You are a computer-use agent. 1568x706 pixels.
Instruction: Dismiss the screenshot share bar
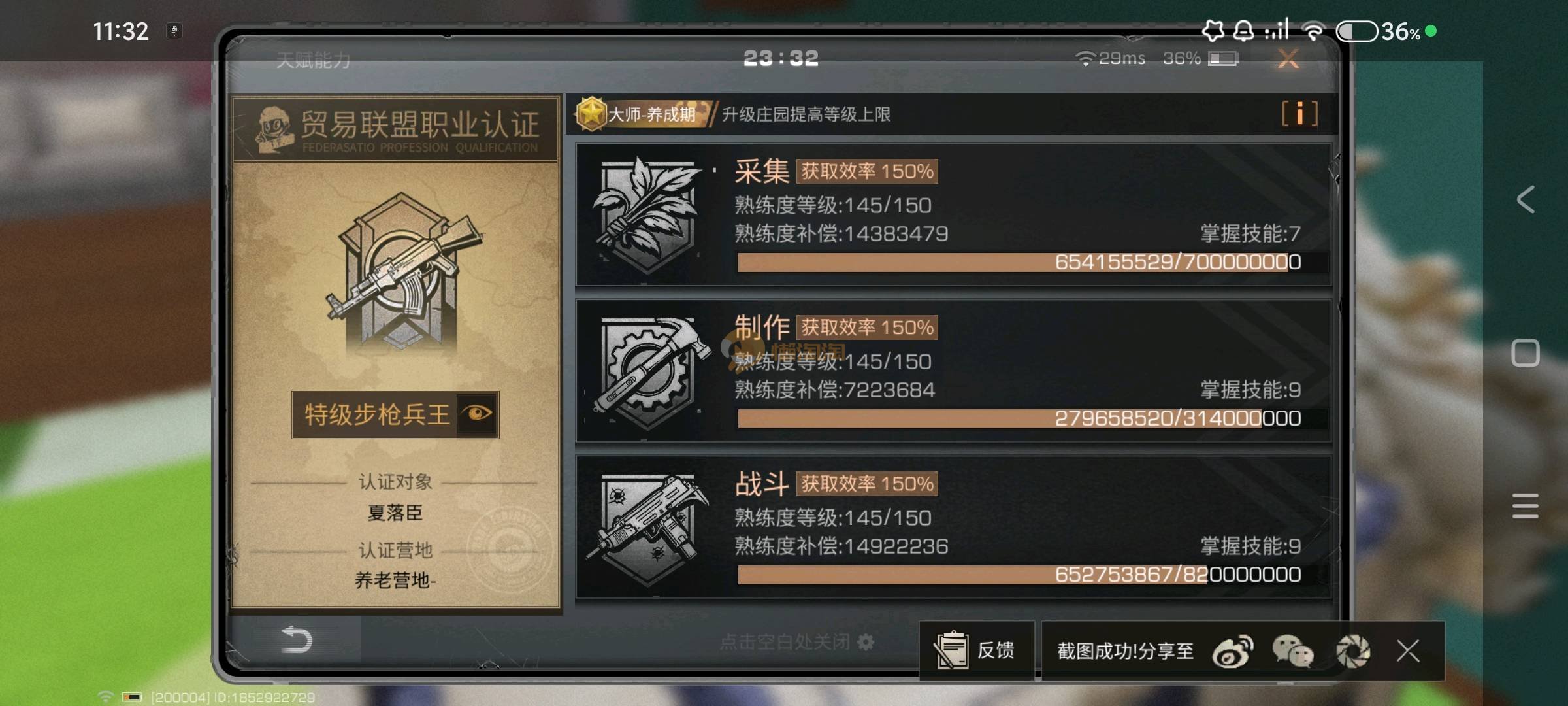pos(1408,651)
